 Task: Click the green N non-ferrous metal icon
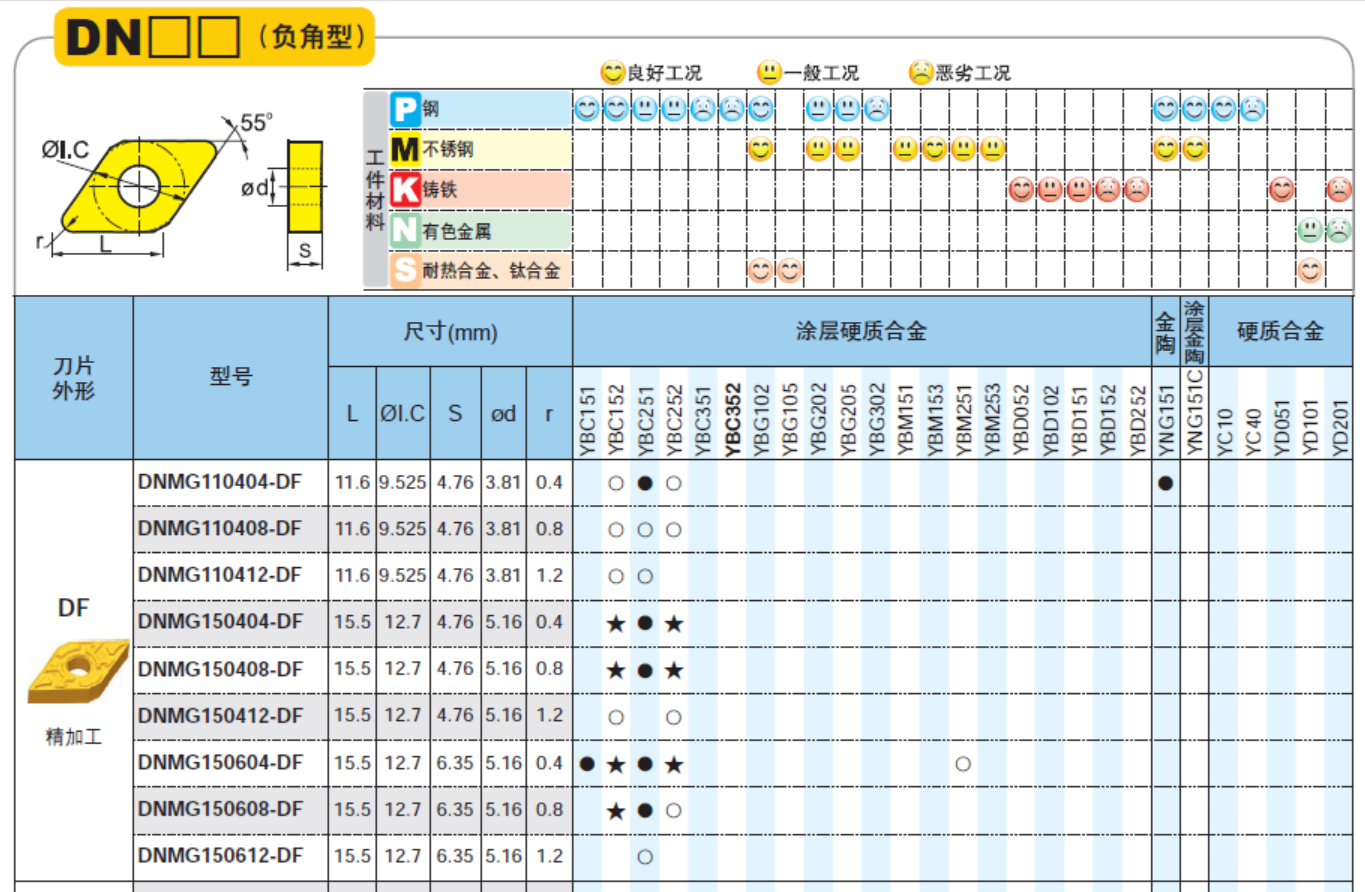(x=405, y=231)
